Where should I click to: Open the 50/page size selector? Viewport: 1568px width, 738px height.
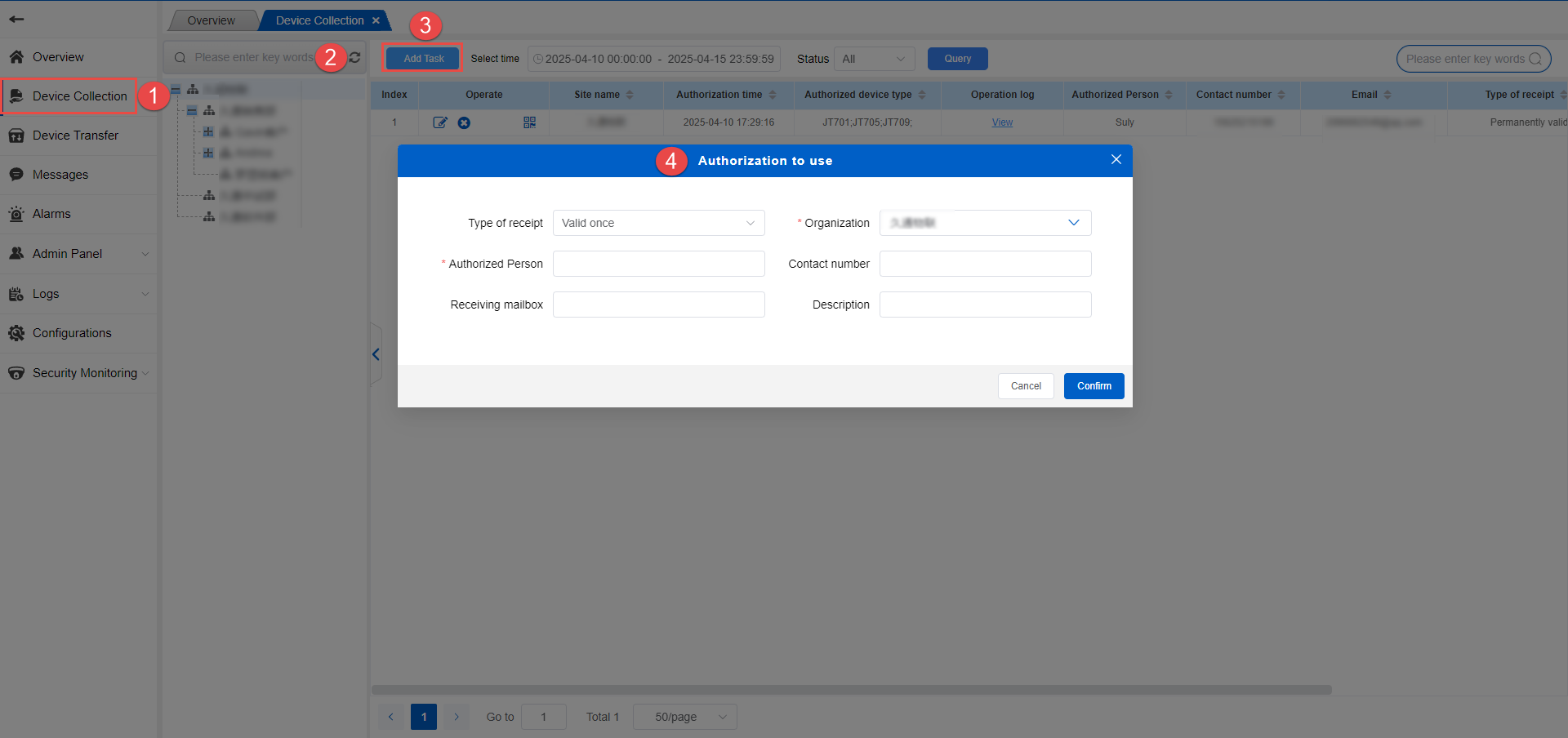point(684,717)
